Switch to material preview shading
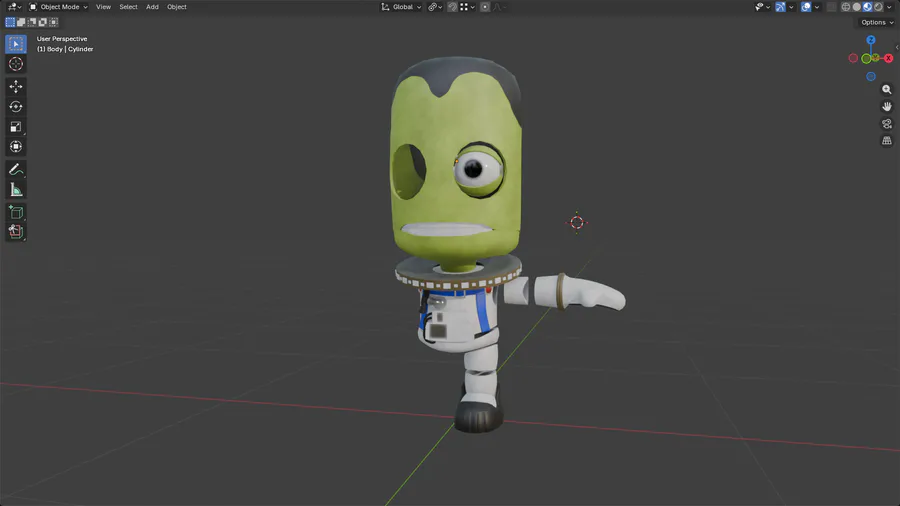Screen dimensions: 900x506 (x=868, y=7)
